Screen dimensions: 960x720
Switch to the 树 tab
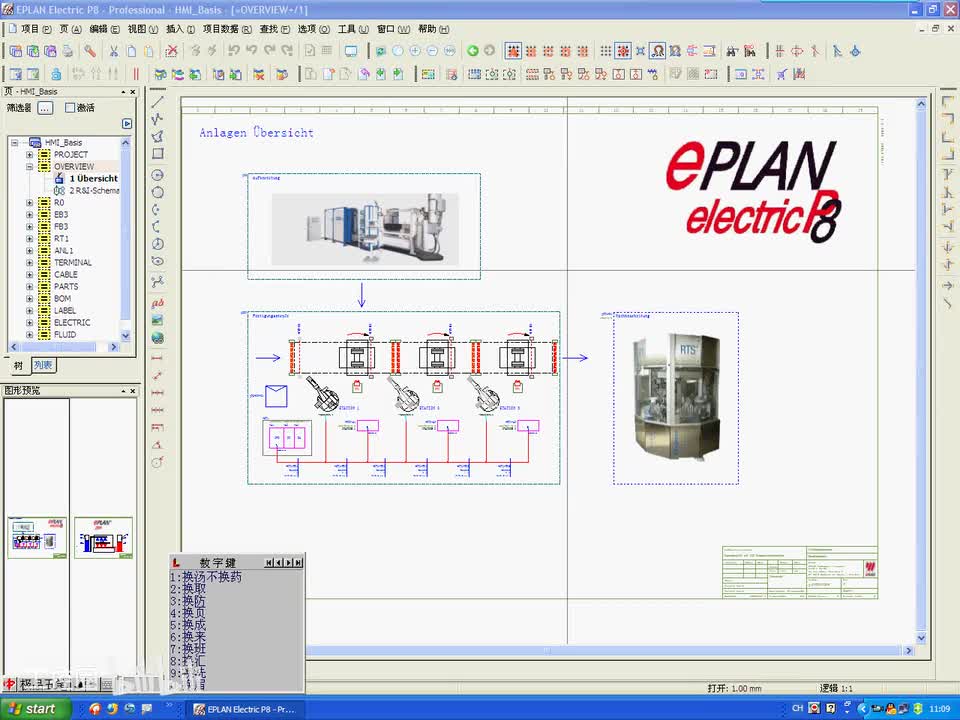tap(18, 366)
